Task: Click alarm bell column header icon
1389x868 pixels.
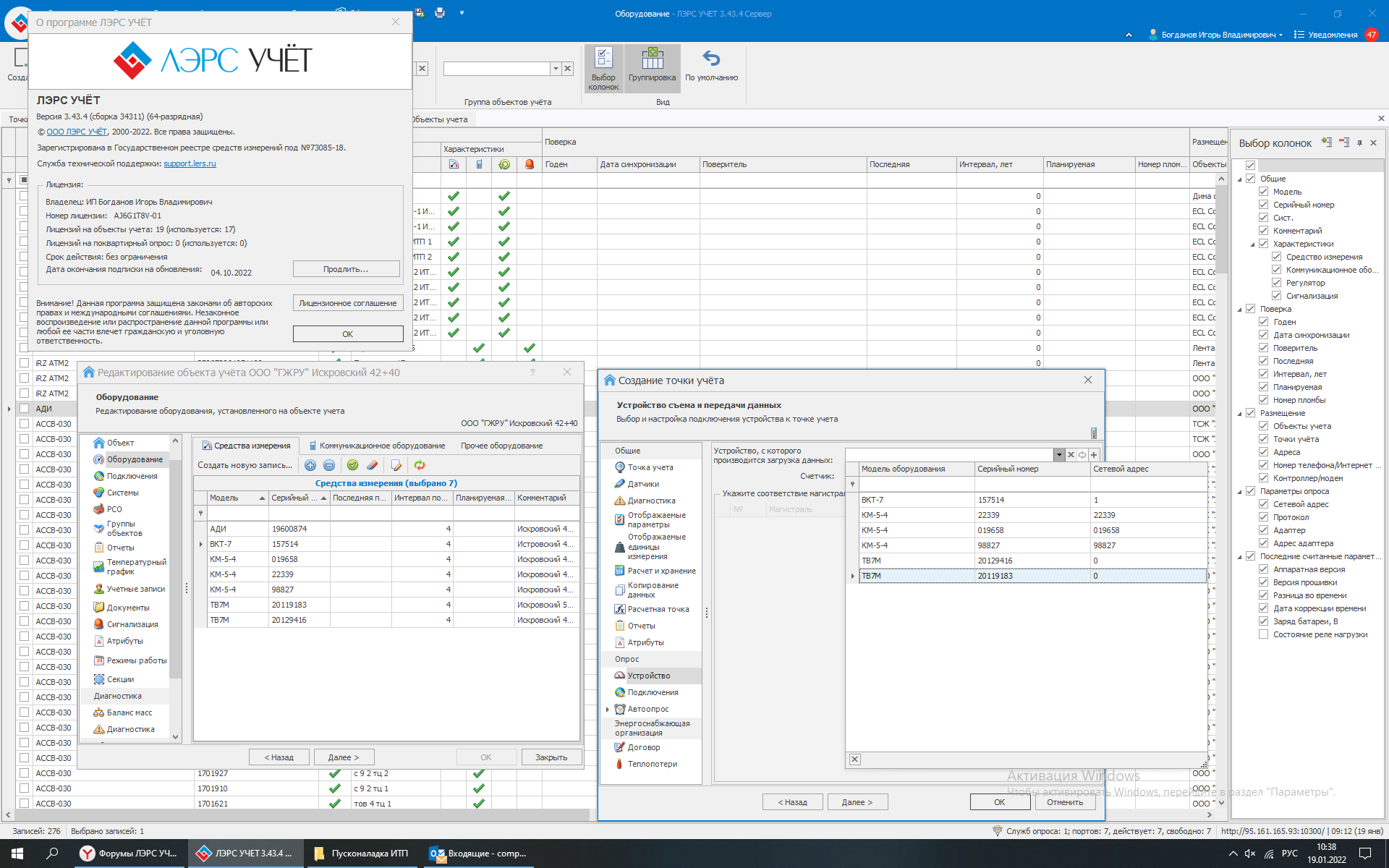Action: coord(530,164)
